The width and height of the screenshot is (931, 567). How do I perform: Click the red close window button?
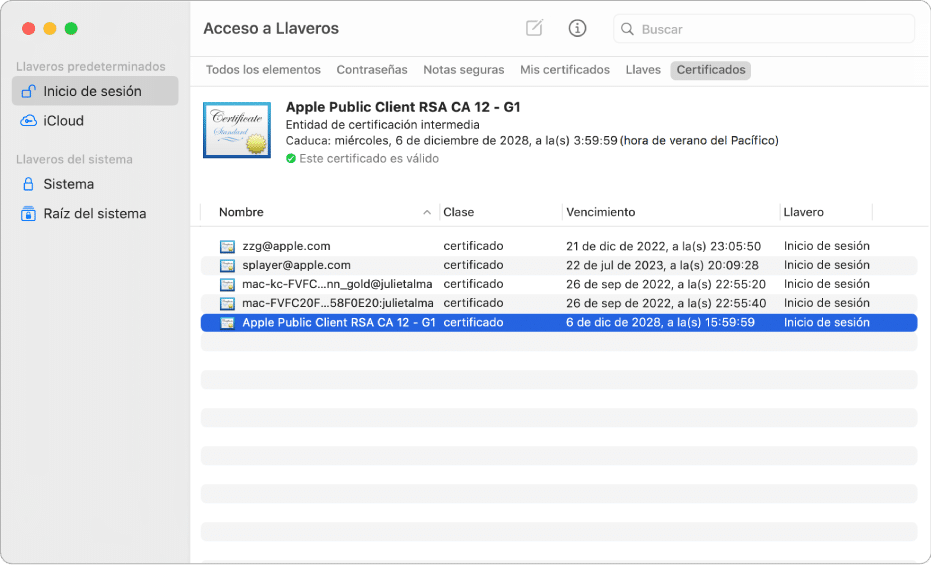(28, 28)
